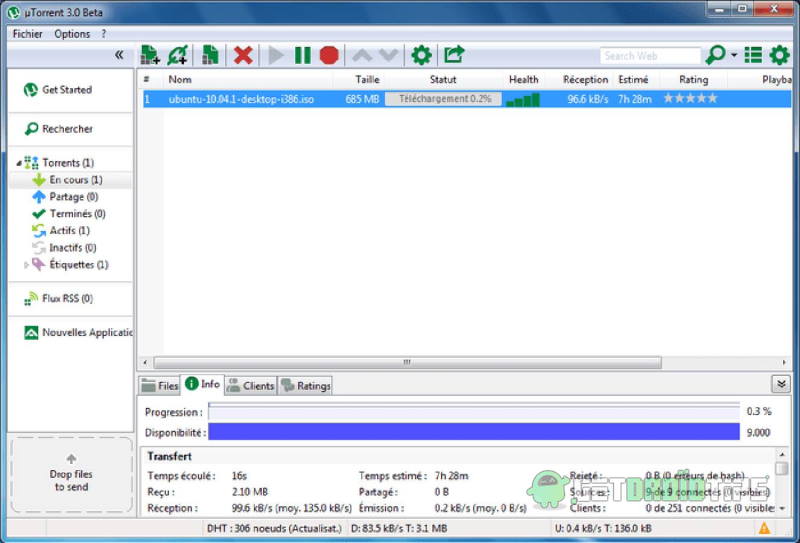Select Torrents (1) in sidebar
Viewport: 800px width, 543px height.
point(68,163)
